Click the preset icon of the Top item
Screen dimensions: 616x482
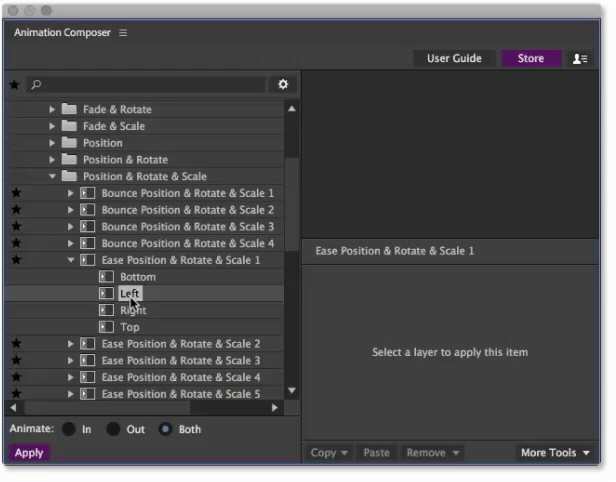point(106,327)
